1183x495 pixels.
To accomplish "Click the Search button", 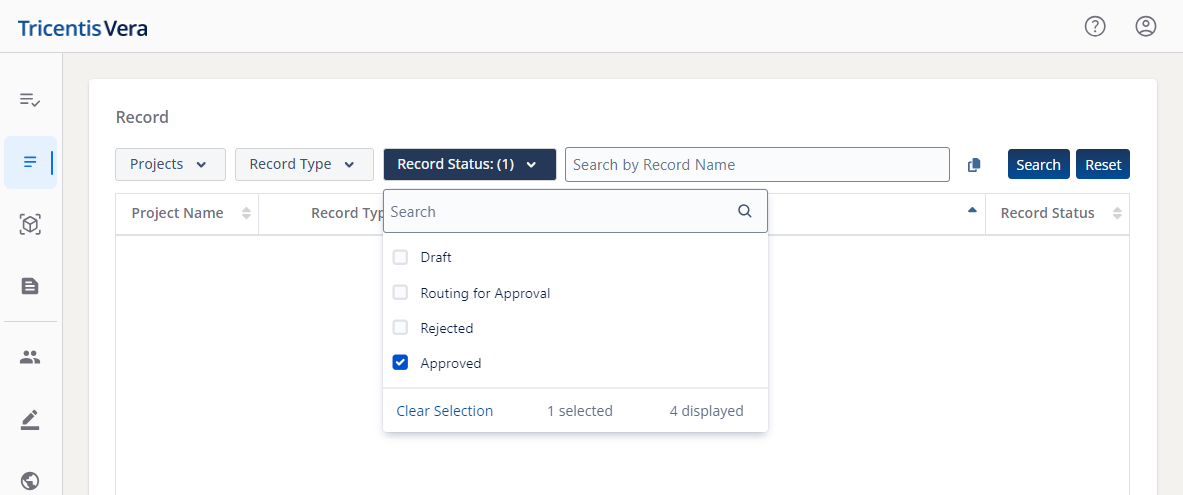I will (1038, 165).
